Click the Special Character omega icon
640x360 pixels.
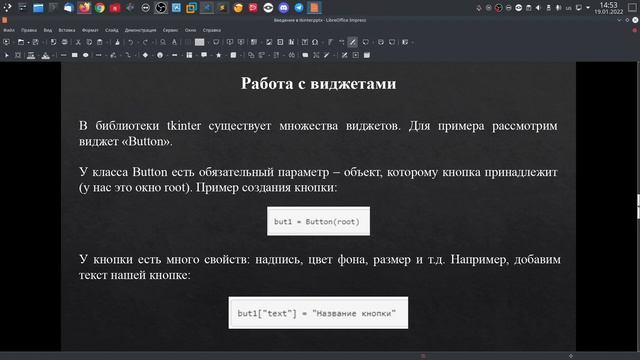click(x=315, y=42)
